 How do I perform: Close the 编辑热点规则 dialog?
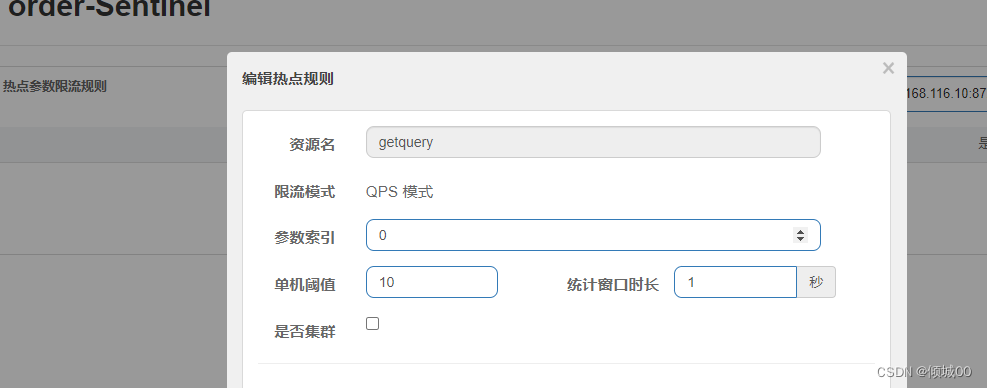tap(888, 68)
